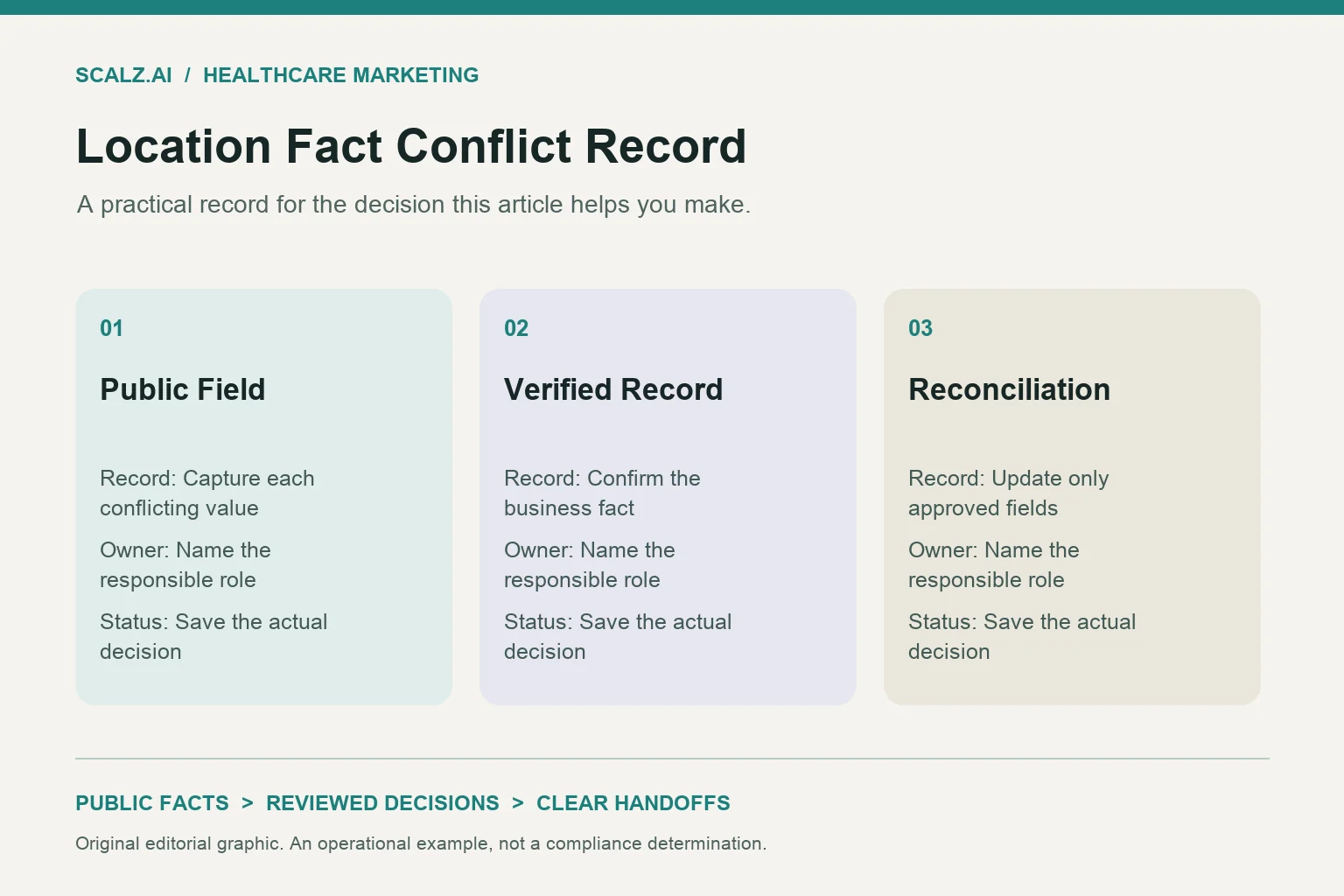Select the "Public Field" card heading
Image resolution: width=1344 pixels, height=896 pixels.
tap(182, 389)
